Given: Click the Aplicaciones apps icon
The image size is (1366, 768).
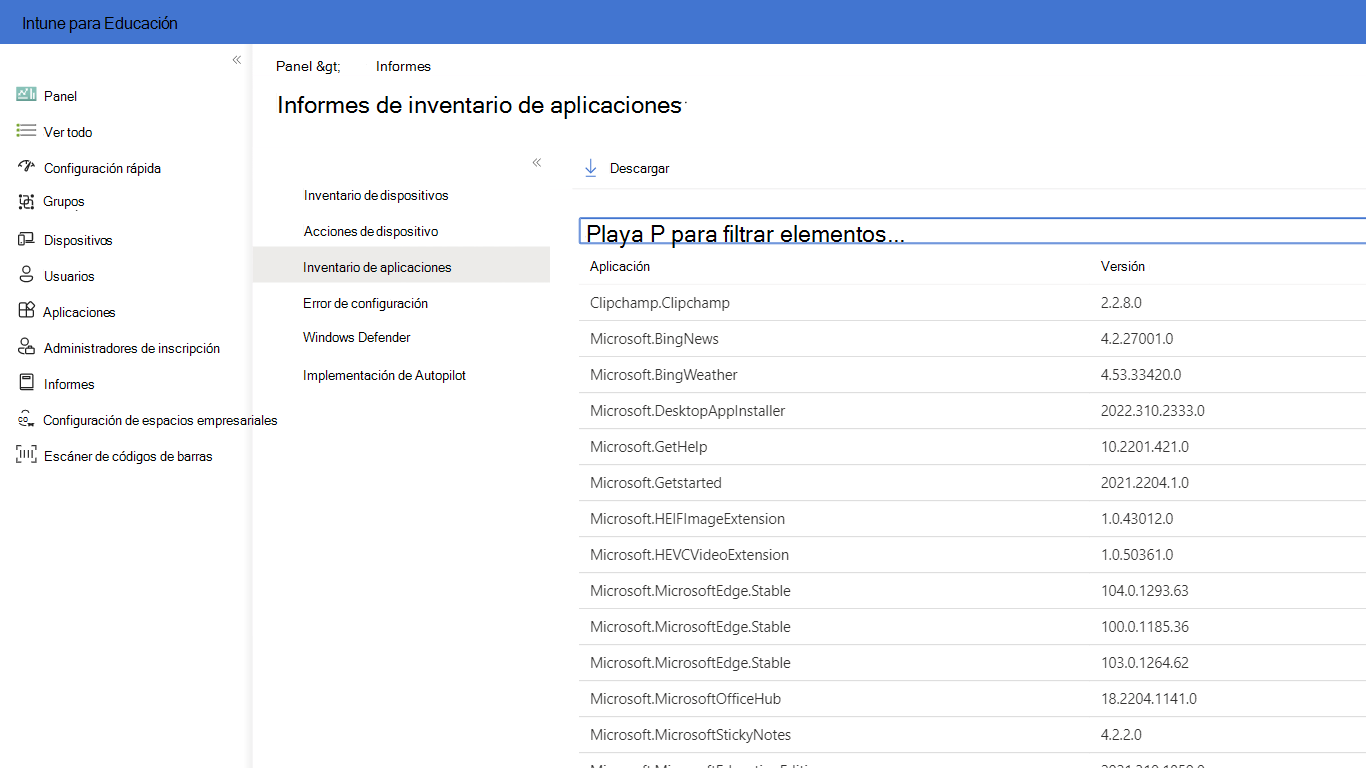Looking at the screenshot, I should tap(26, 311).
